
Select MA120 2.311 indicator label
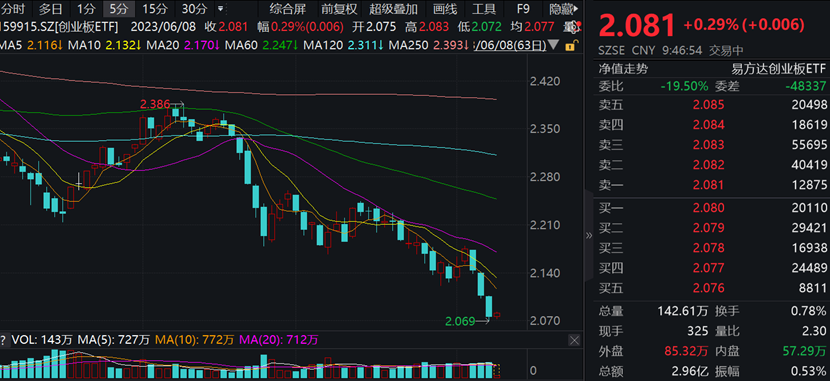click(344, 46)
